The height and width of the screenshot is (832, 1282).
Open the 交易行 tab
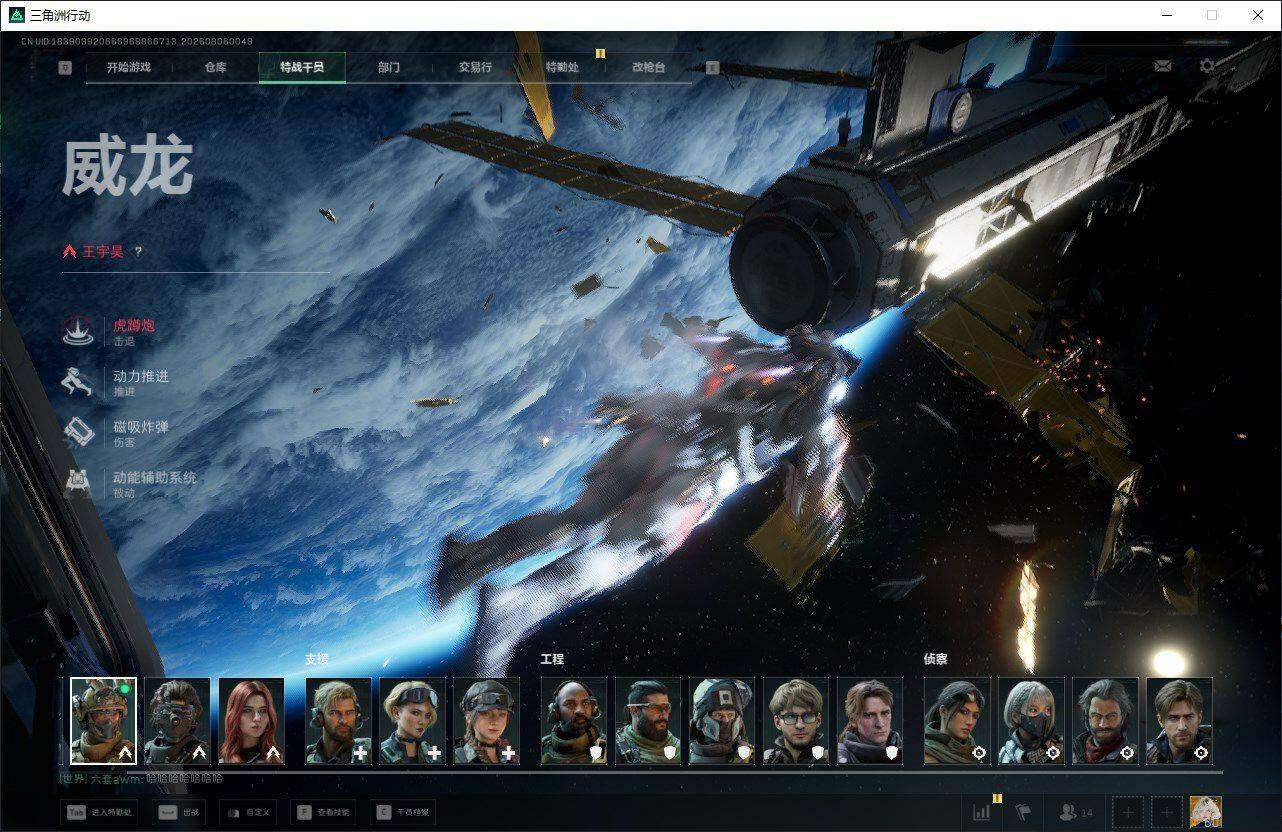pyautogui.click(x=475, y=67)
